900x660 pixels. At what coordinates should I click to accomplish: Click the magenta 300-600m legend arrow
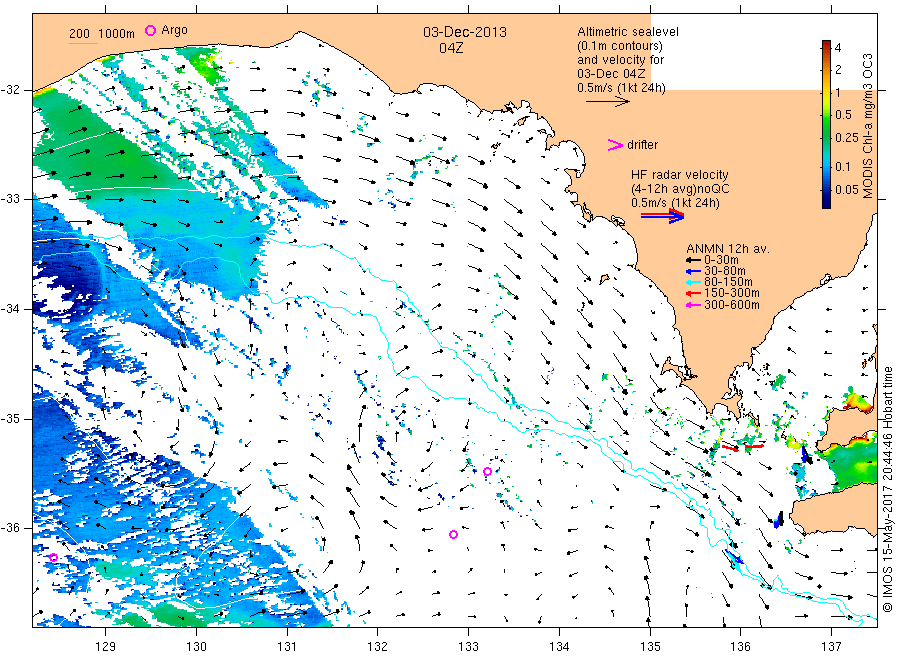[693, 305]
